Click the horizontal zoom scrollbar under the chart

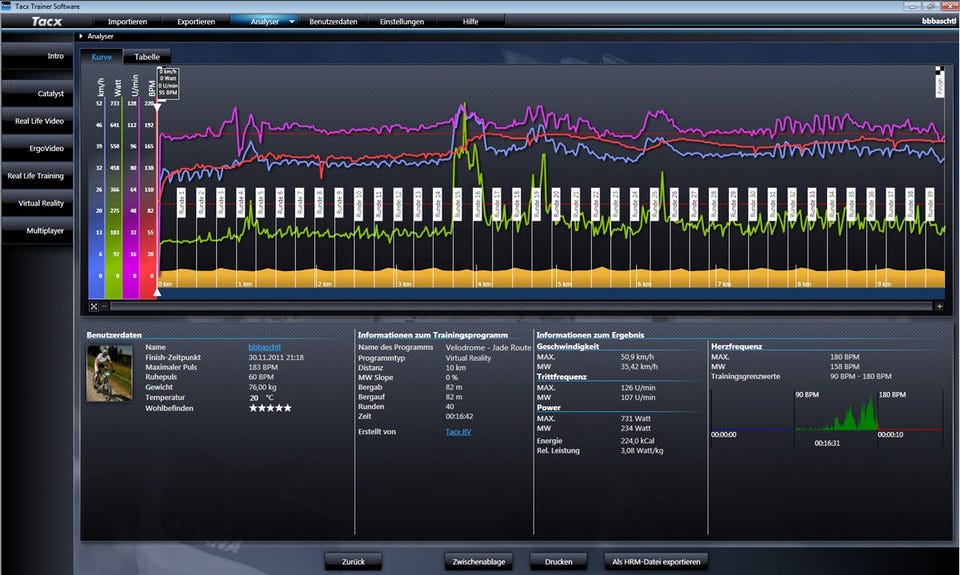(520, 307)
